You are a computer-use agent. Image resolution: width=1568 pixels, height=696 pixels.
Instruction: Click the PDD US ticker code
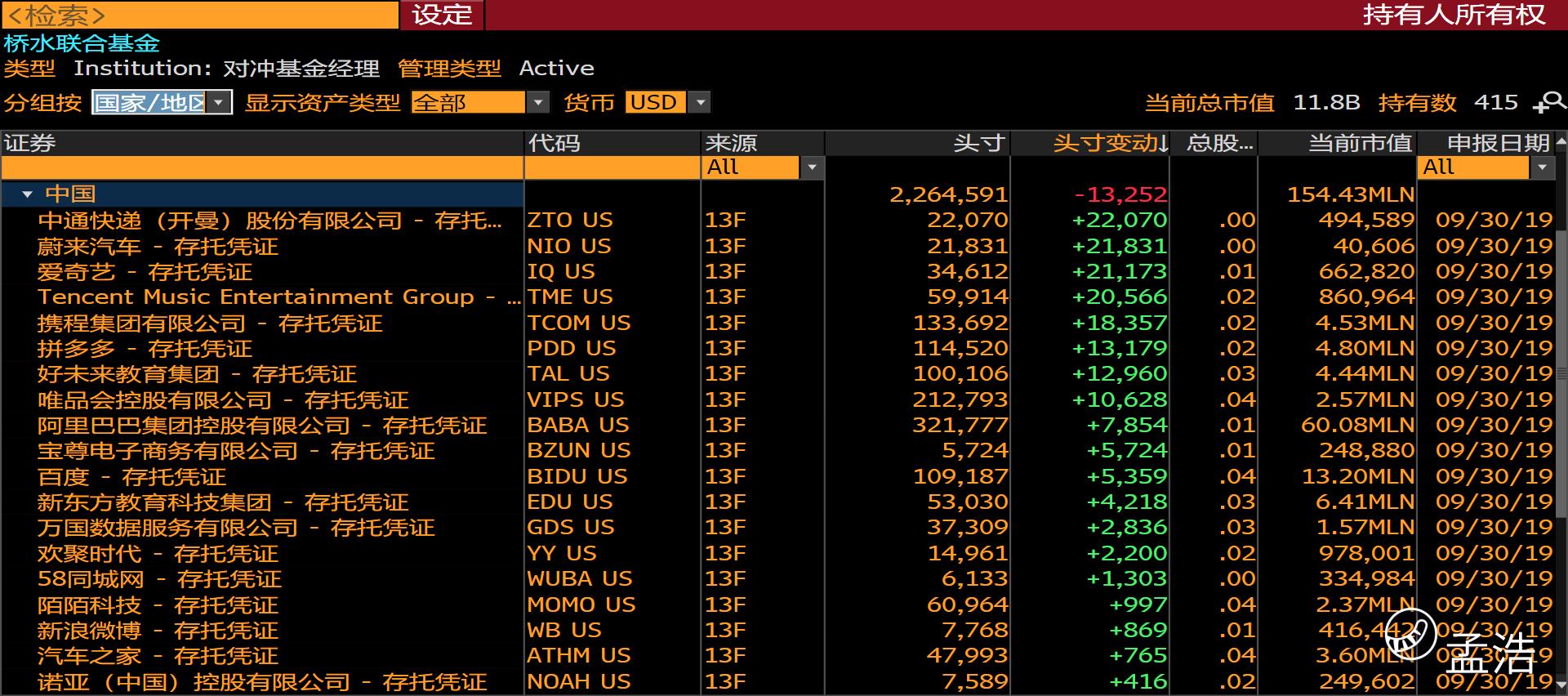(572, 348)
